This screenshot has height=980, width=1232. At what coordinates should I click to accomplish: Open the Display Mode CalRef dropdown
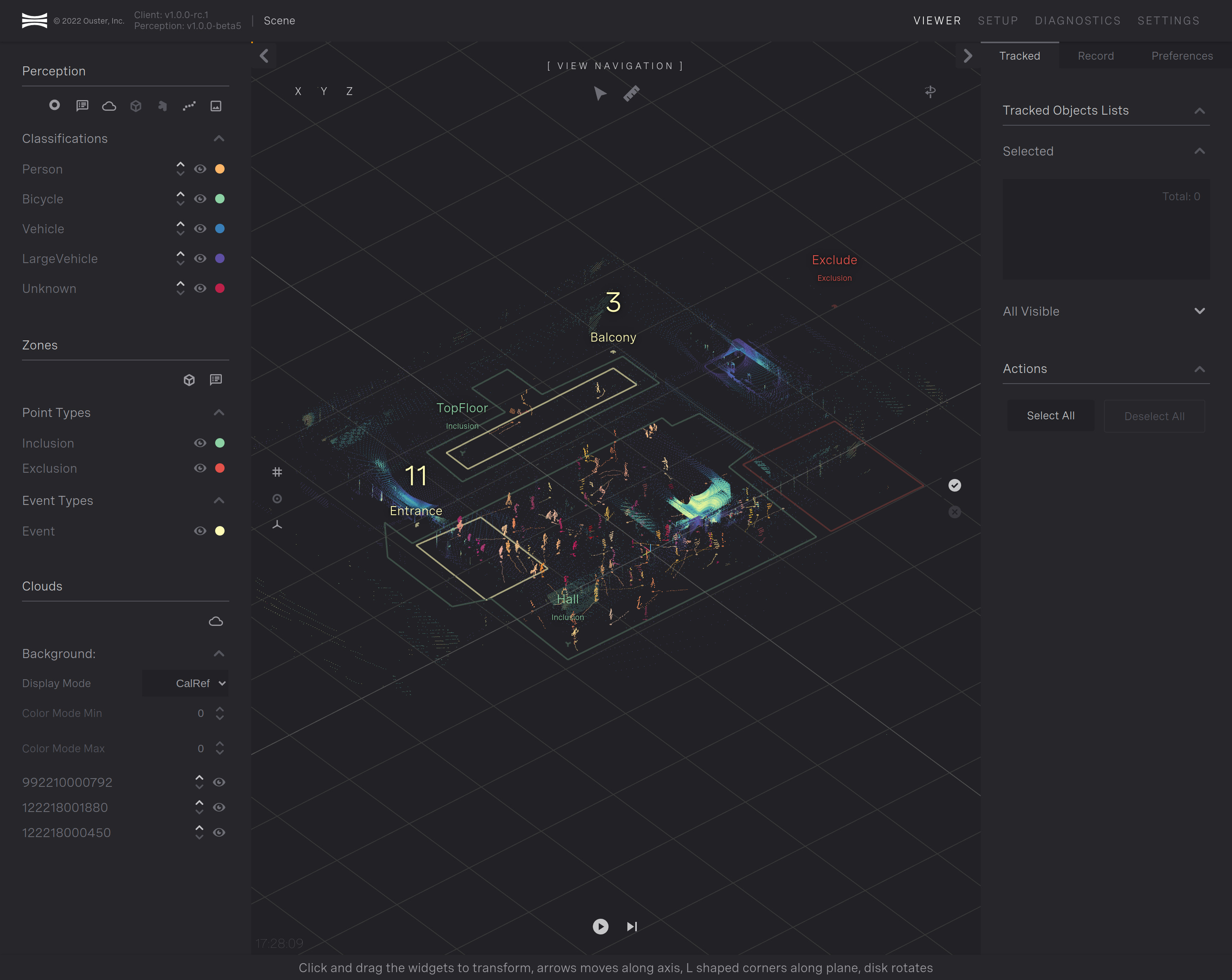[x=185, y=684]
